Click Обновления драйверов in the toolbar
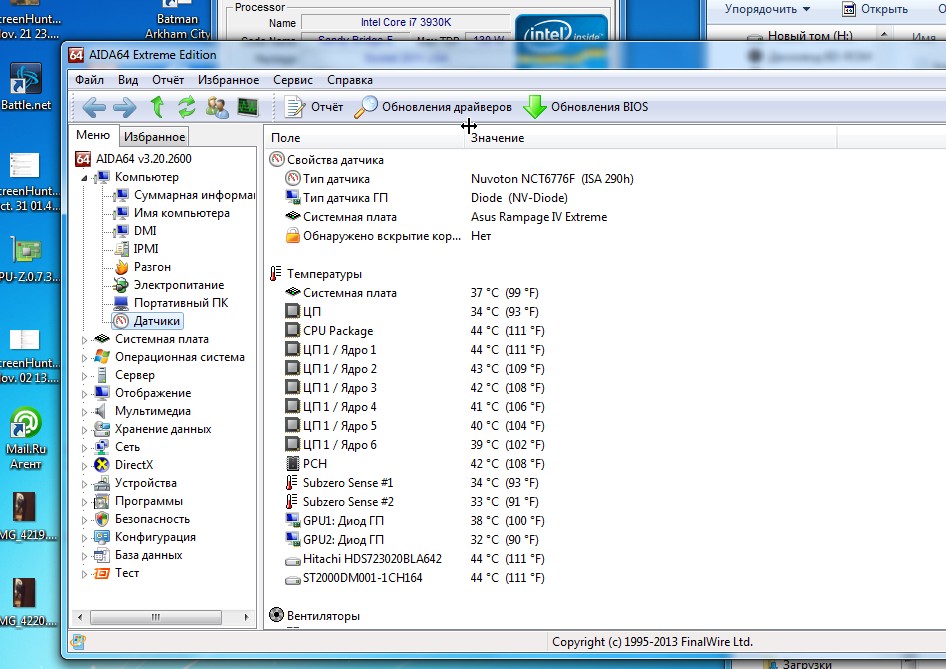Viewport: 946px width, 669px height. point(434,107)
